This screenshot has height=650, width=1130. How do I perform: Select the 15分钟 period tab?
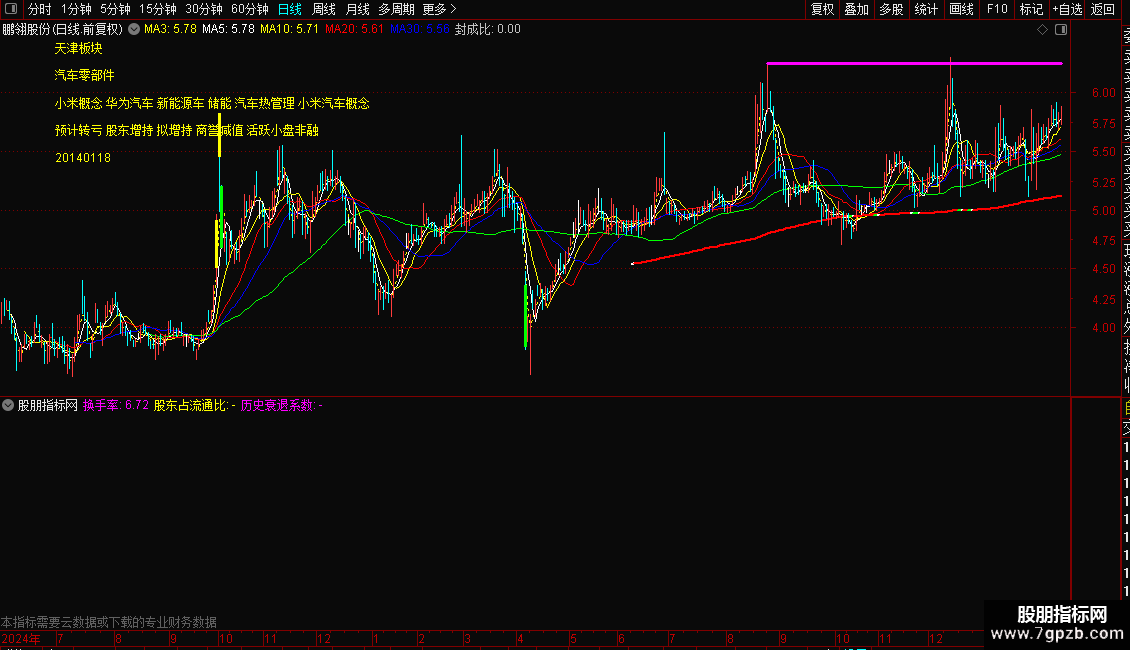pos(158,9)
